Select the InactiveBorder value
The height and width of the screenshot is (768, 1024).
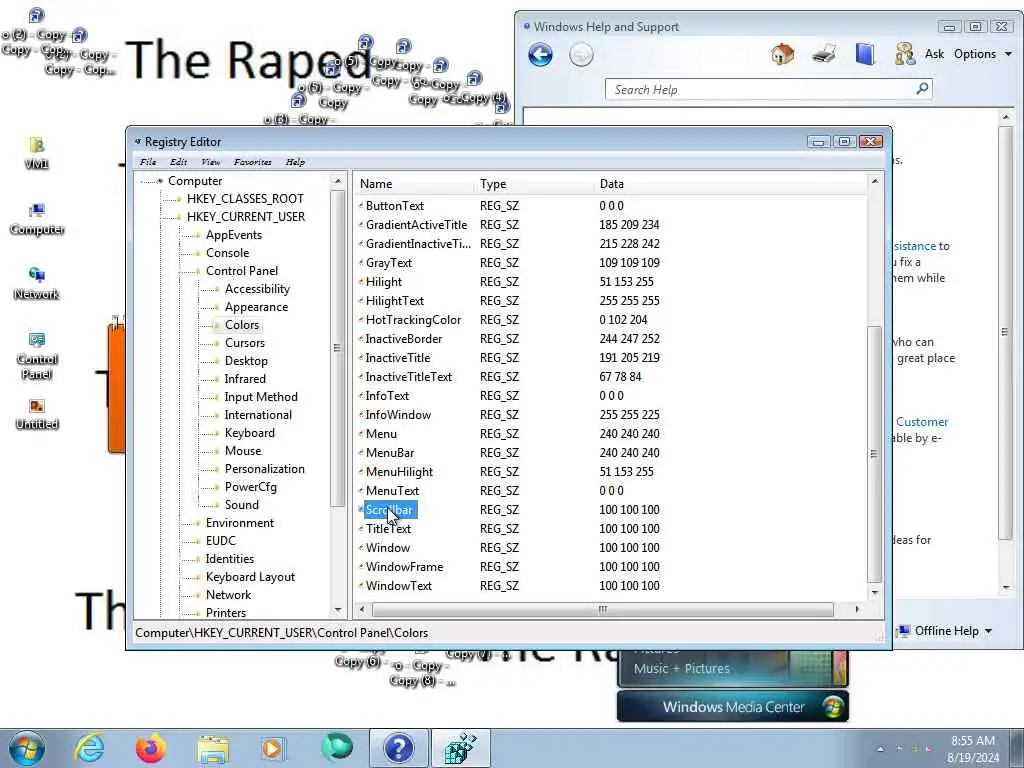click(x=404, y=339)
